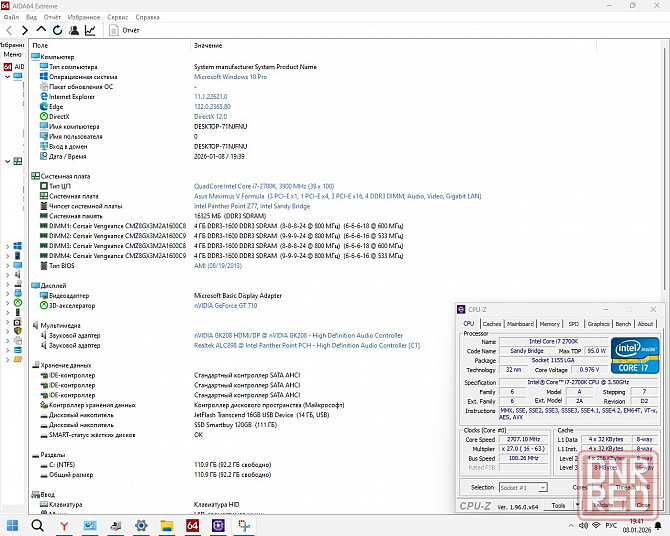Click the AIDA64 back navigation arrow
This screenshot has width=670, height=536.
10,31
